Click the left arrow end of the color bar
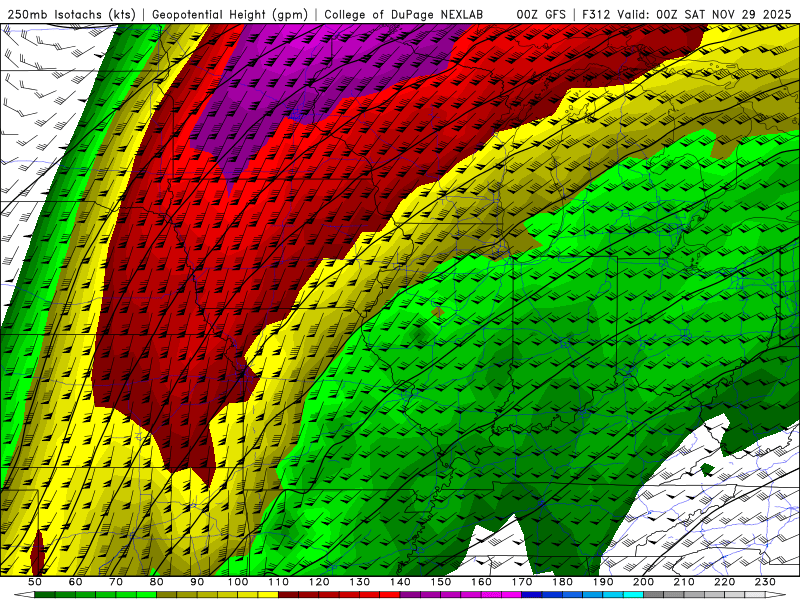 pyautogui.click(x=24, y=595)
